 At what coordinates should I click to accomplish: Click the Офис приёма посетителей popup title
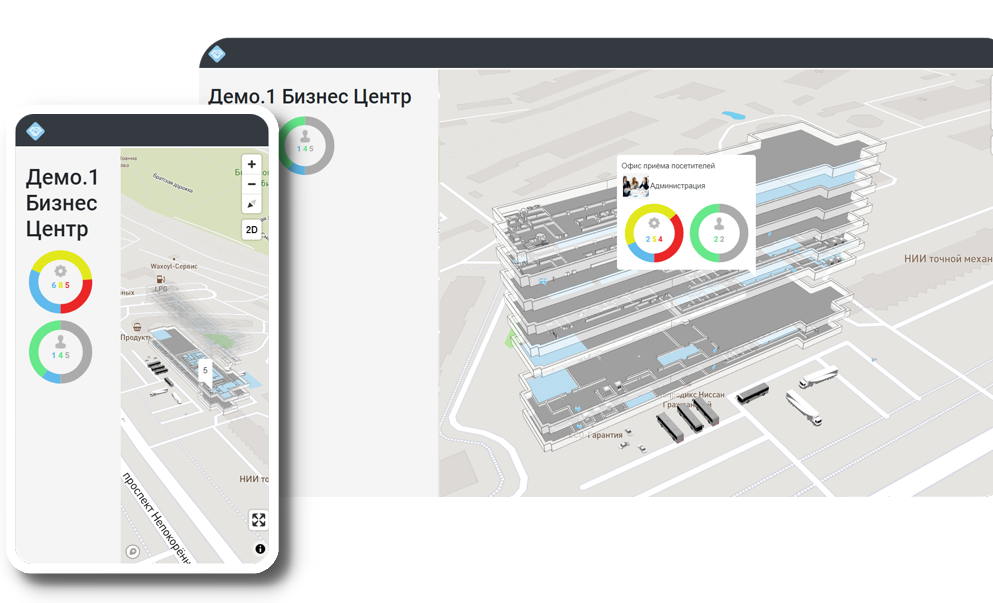pyautogui.click(x=668, y=166)
